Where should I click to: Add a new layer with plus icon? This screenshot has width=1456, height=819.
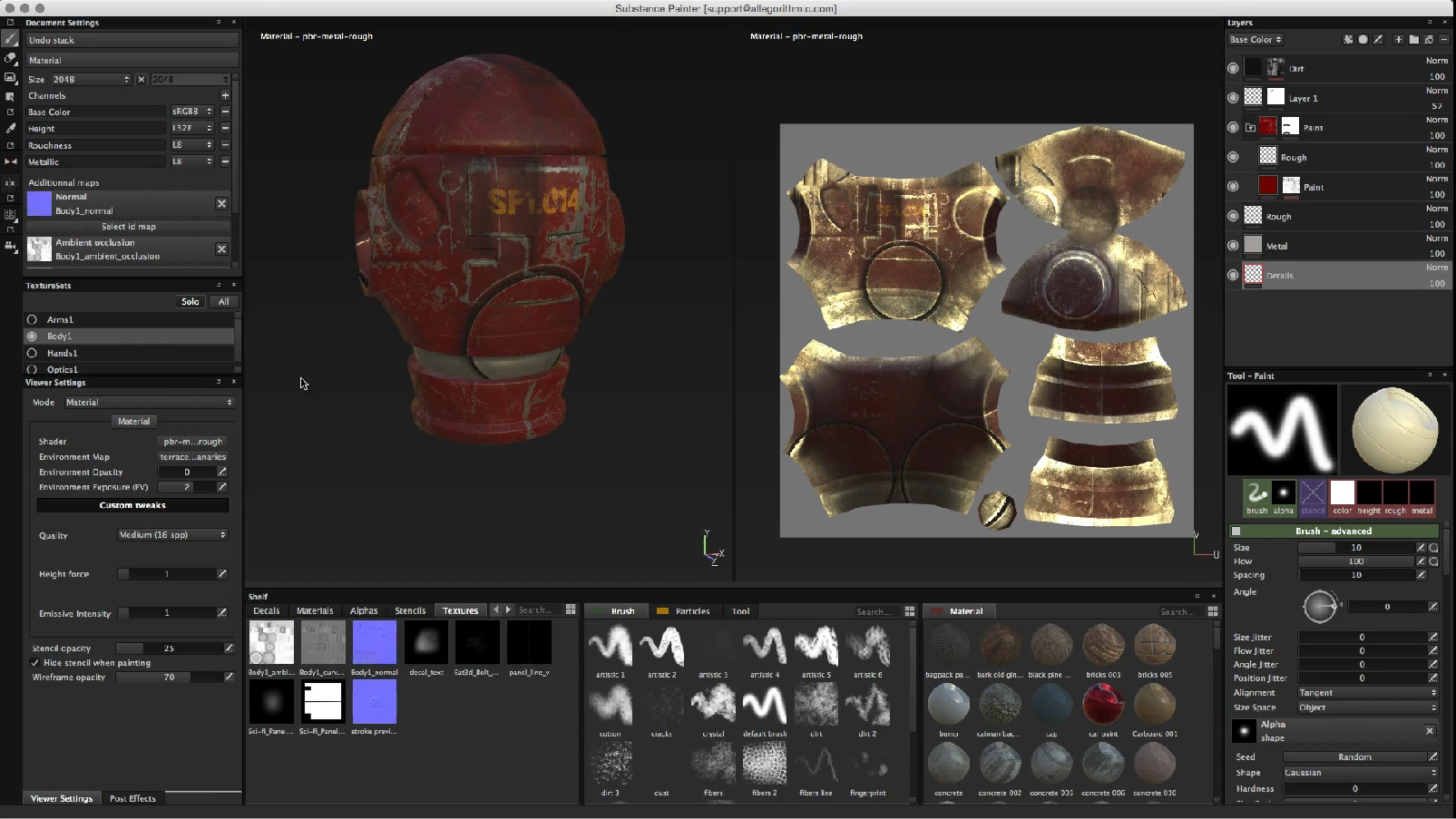(x=1398, y=40)
